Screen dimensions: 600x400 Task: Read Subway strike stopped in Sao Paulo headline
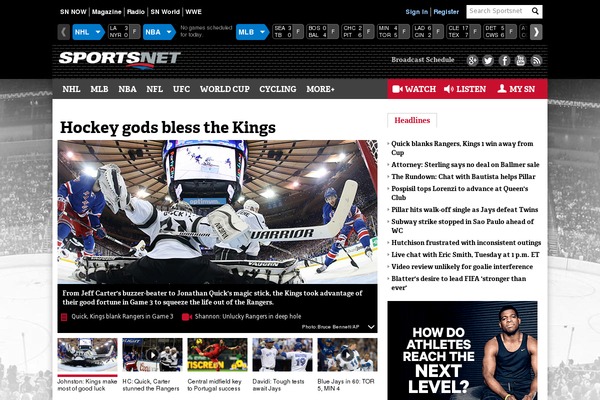(x=462, y=226)
